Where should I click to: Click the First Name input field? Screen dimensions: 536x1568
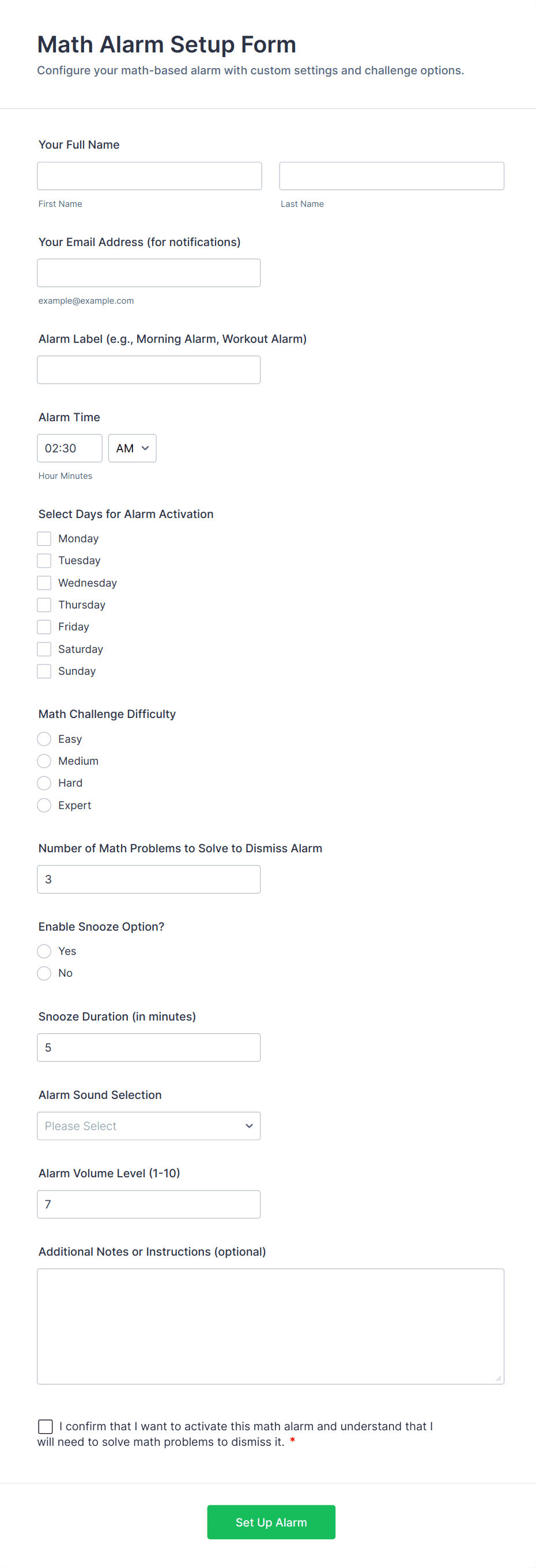coord(149,175)
